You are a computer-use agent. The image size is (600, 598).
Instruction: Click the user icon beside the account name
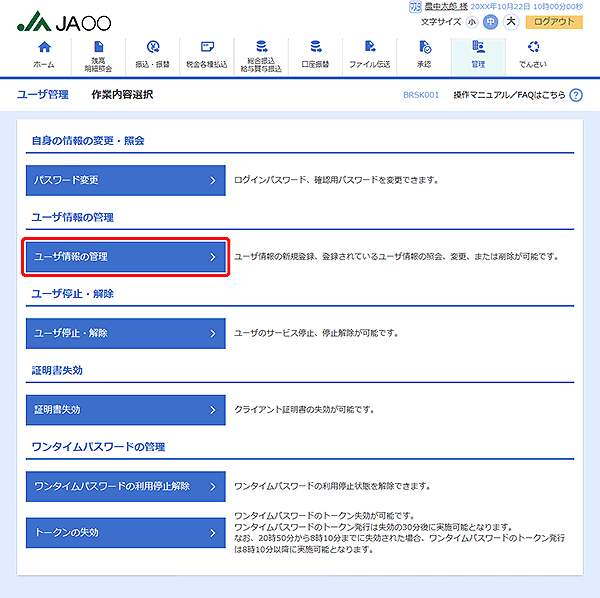415,7
